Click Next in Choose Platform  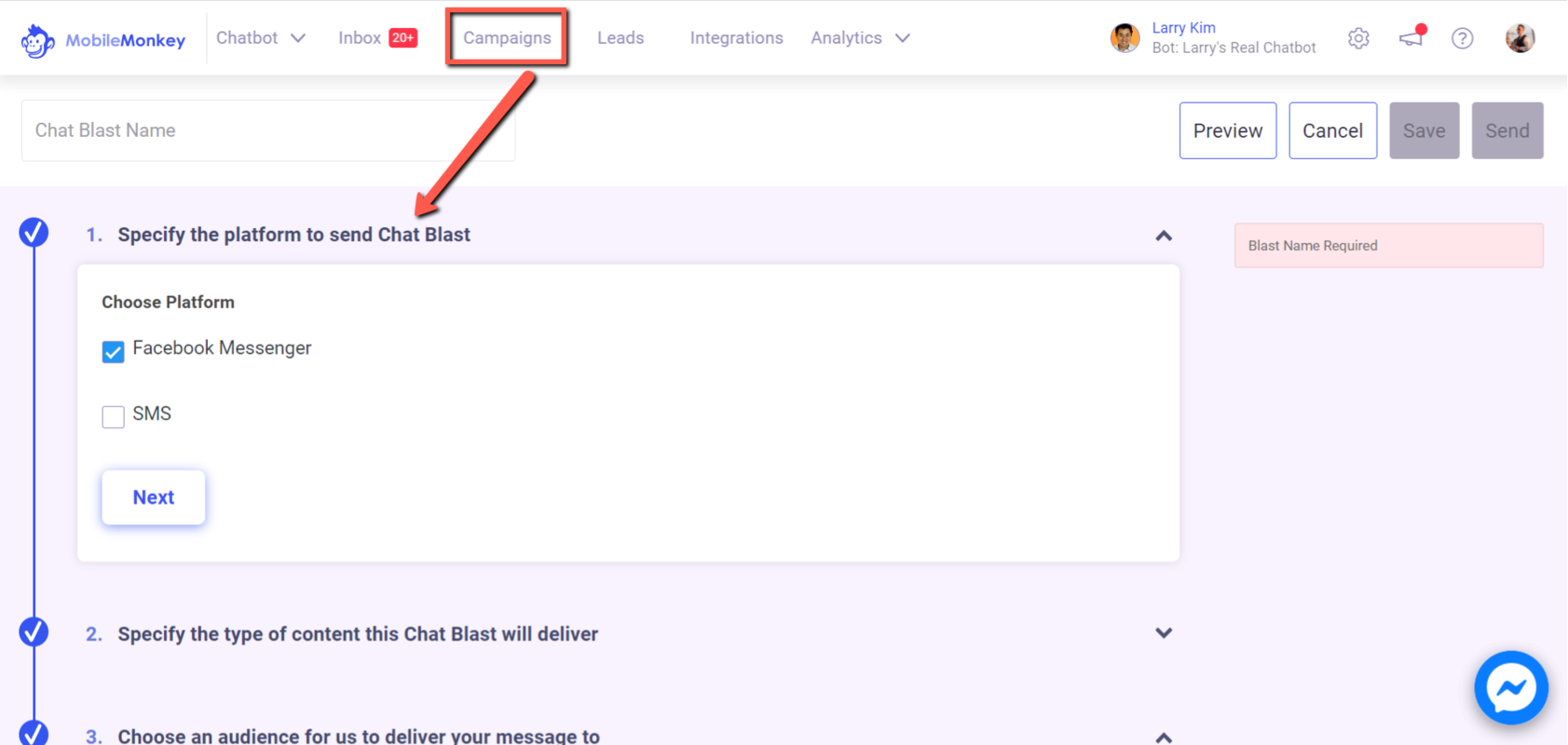click(x=154, y=497)
